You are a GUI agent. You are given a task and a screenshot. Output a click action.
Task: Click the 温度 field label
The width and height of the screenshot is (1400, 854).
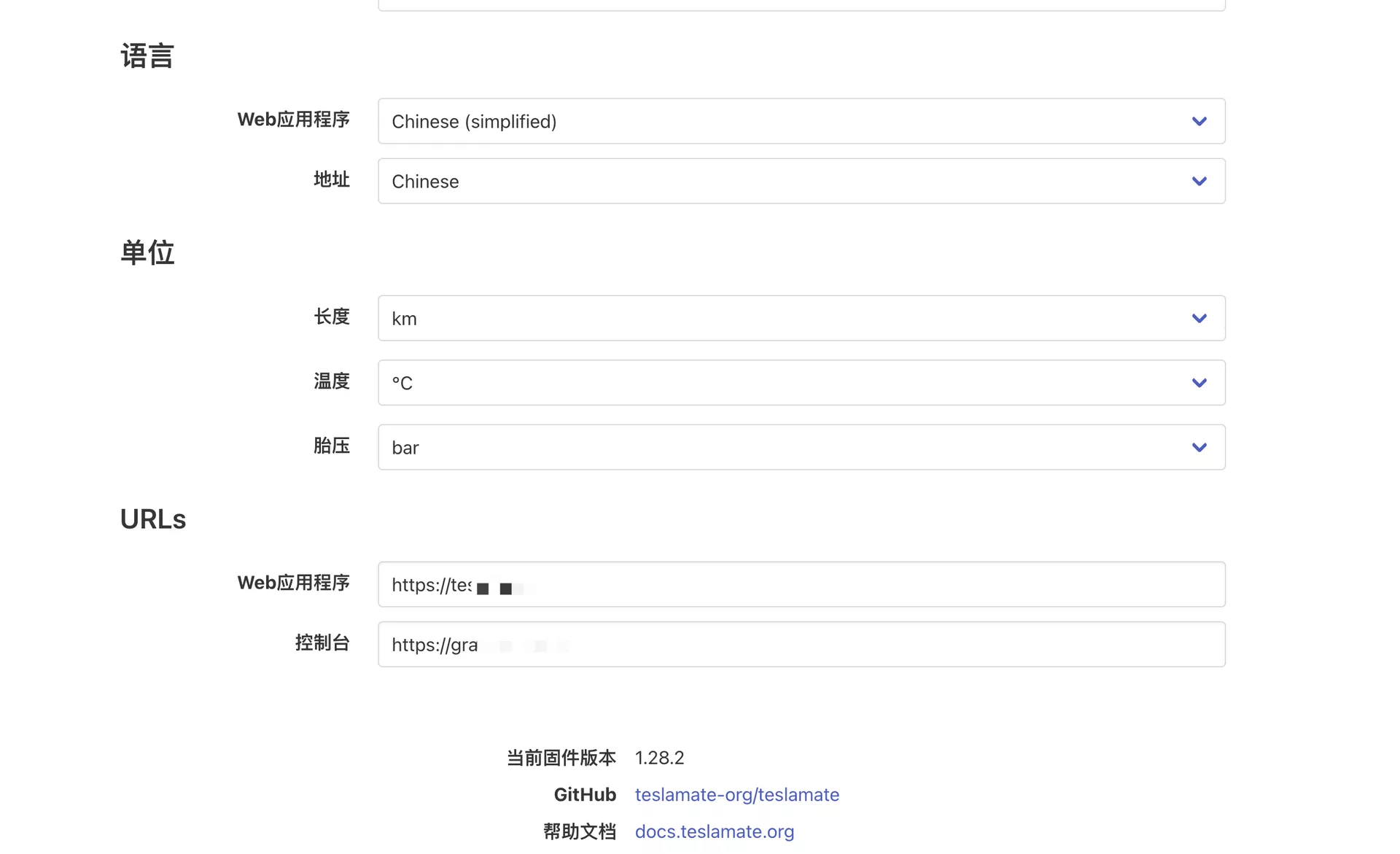(x=332, y=381)
